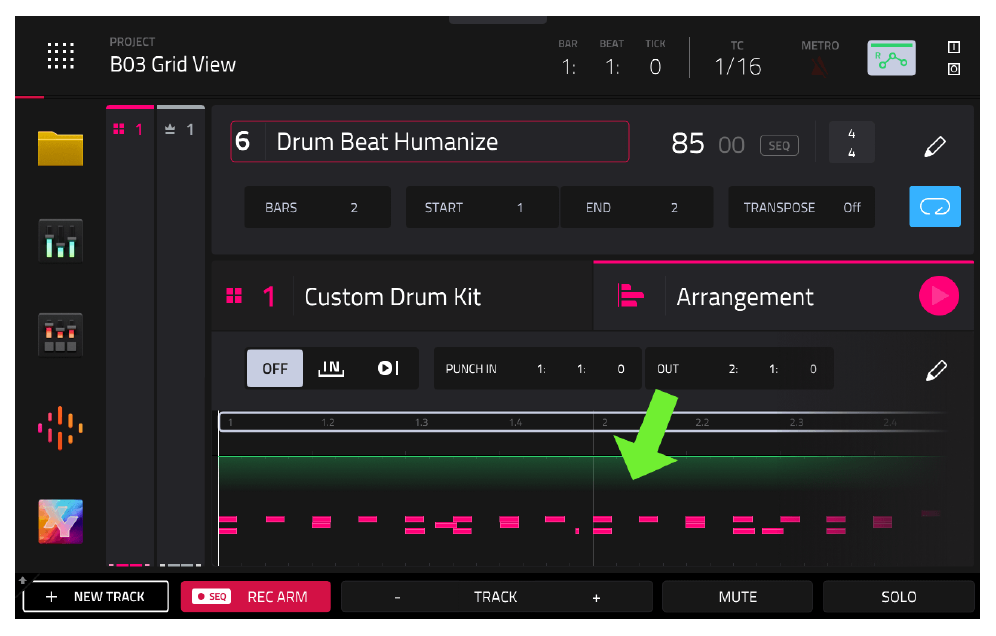Viewport: 996px width, 636px height.
Task: Click the pink drum pads icon beside track 1
Action: pyautogui.click(x=234, y=296)
